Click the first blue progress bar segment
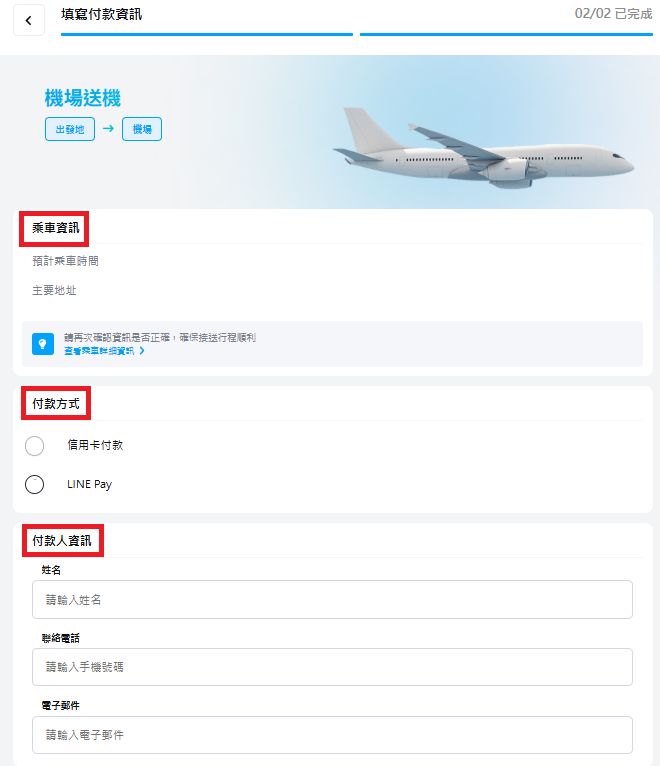The width and height of the screenshot is (660, 766). click(207, 34)
